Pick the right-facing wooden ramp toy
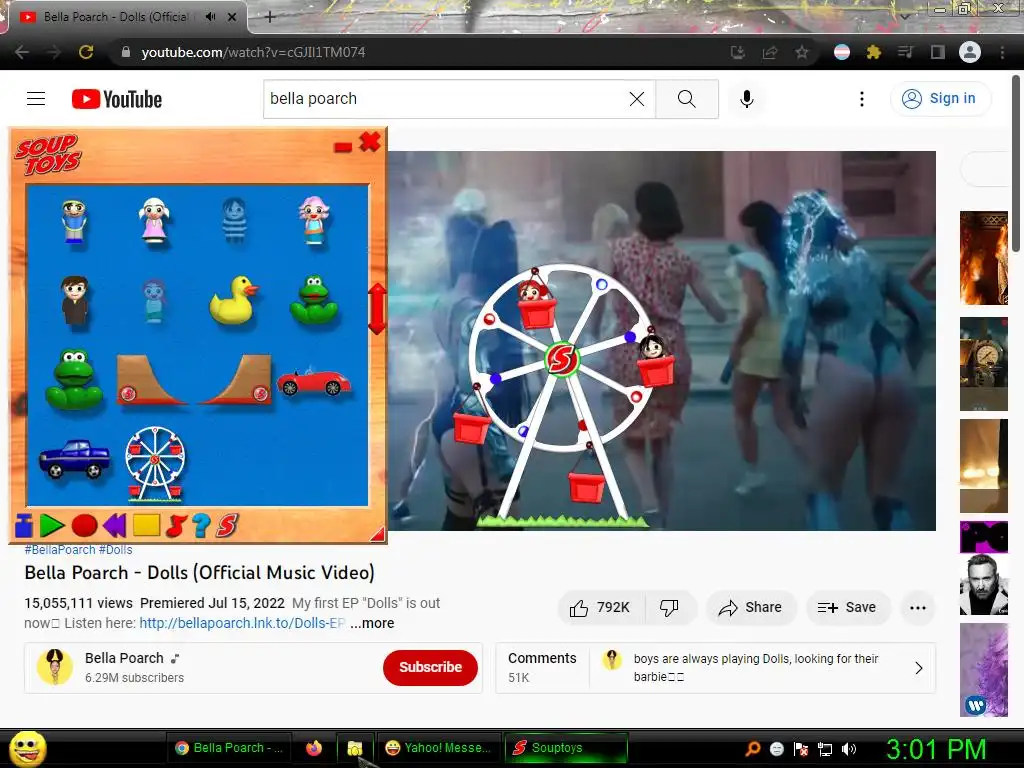 [x=236, y=379]
